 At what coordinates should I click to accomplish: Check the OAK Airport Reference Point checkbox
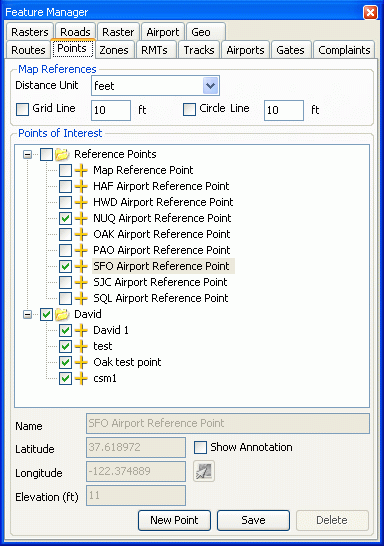click(65, 234)
